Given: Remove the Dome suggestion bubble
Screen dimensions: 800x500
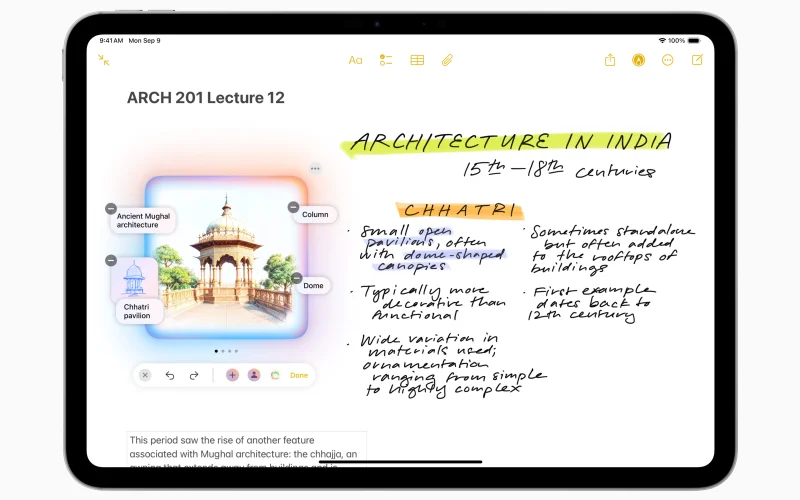Looking at the screenshot, I should pyautogui.click(x=297, y=278).
